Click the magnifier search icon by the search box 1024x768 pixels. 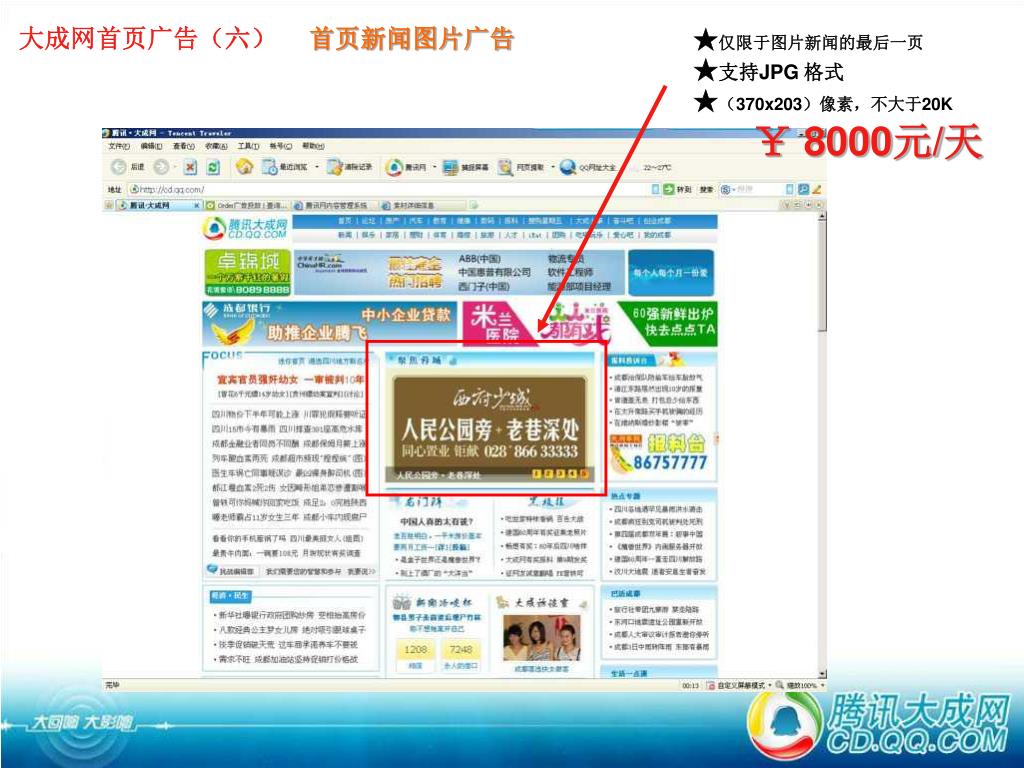[803, 189]
